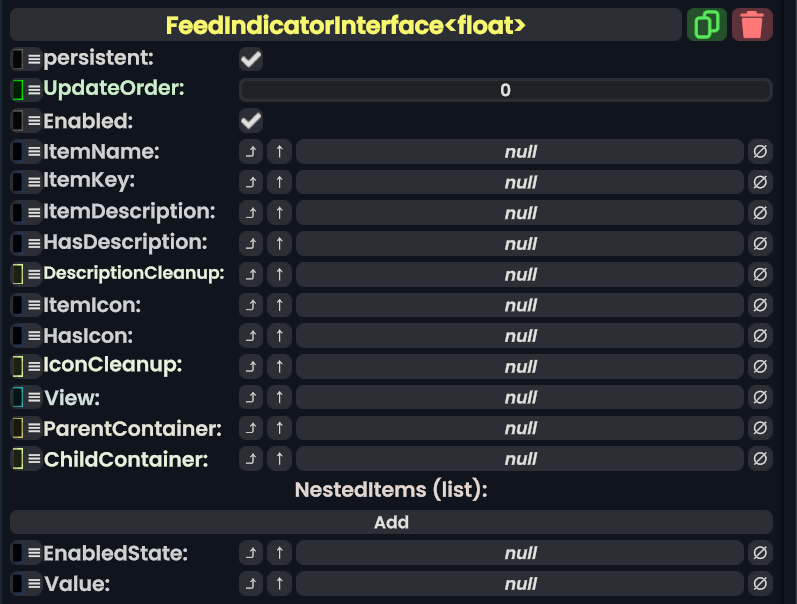Screen dimensions: 797x604
Task: Click the up arrow next to IconCleanup
Action: pos(279,367)
